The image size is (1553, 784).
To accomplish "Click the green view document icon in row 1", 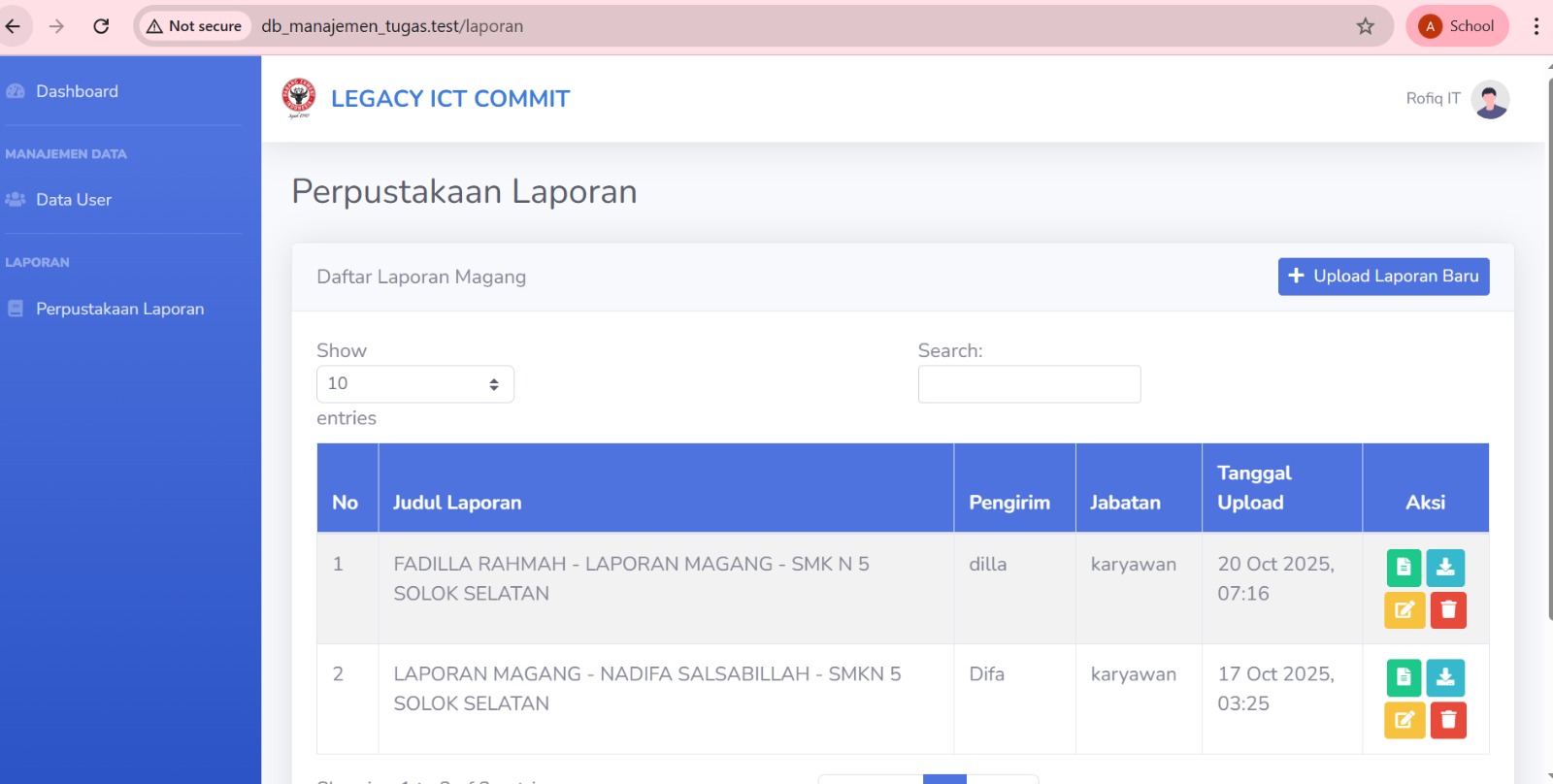I will [1404, 568].
